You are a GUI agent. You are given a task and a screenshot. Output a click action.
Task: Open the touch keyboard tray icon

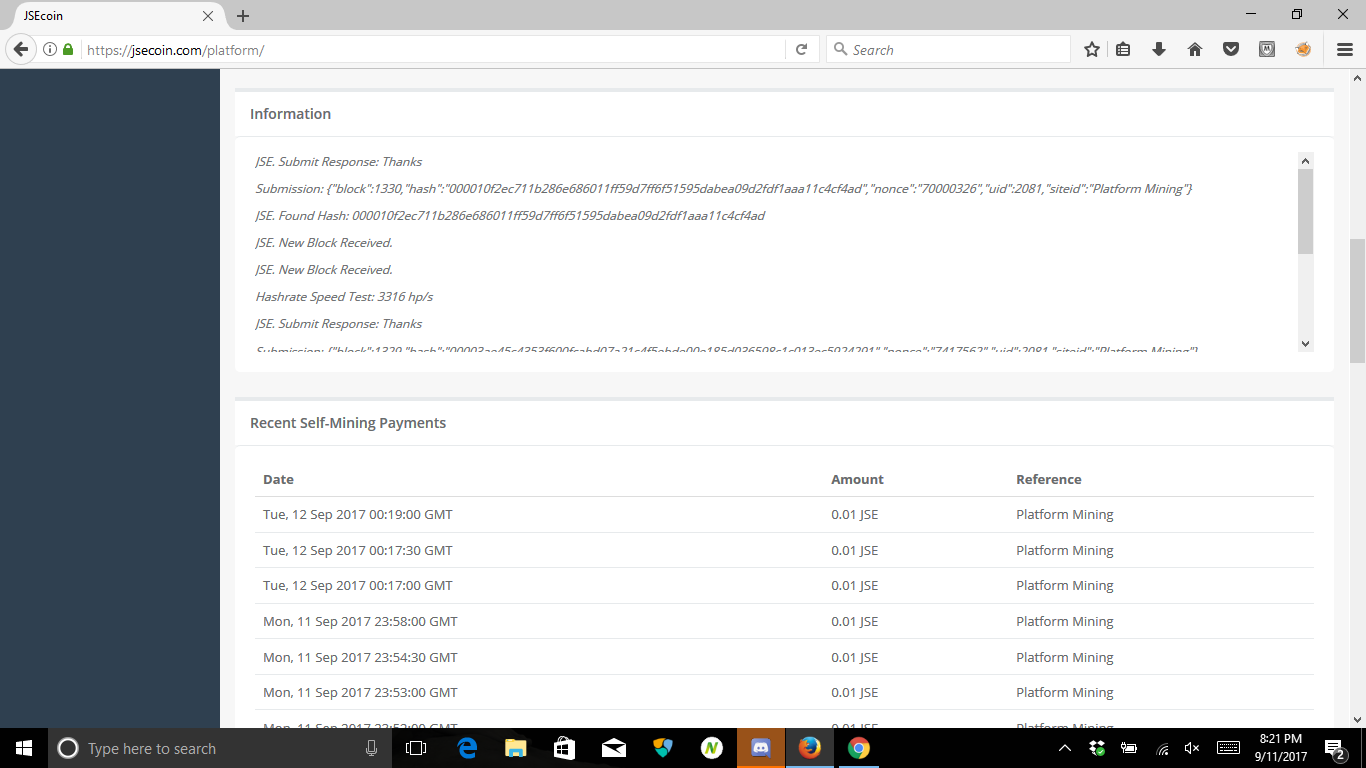coord(1229,748)
